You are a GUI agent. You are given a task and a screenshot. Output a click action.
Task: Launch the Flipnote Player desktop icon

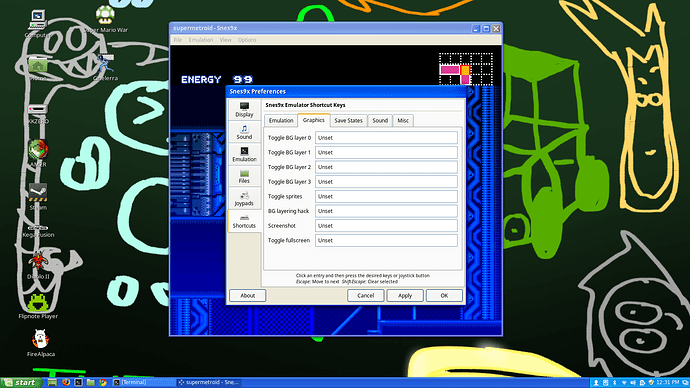(38, 306)
